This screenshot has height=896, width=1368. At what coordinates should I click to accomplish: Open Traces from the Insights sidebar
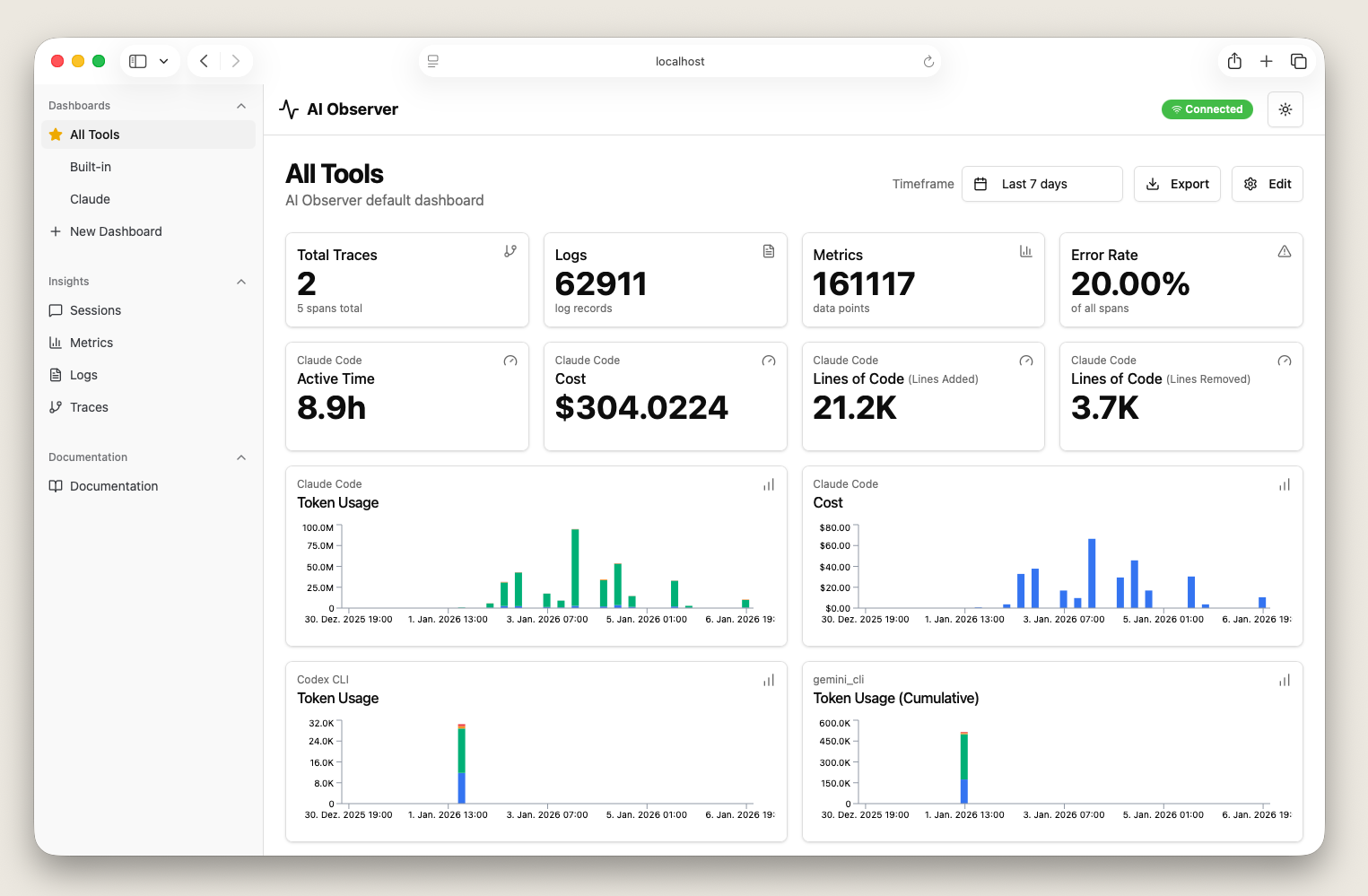[x=89, y=406]
